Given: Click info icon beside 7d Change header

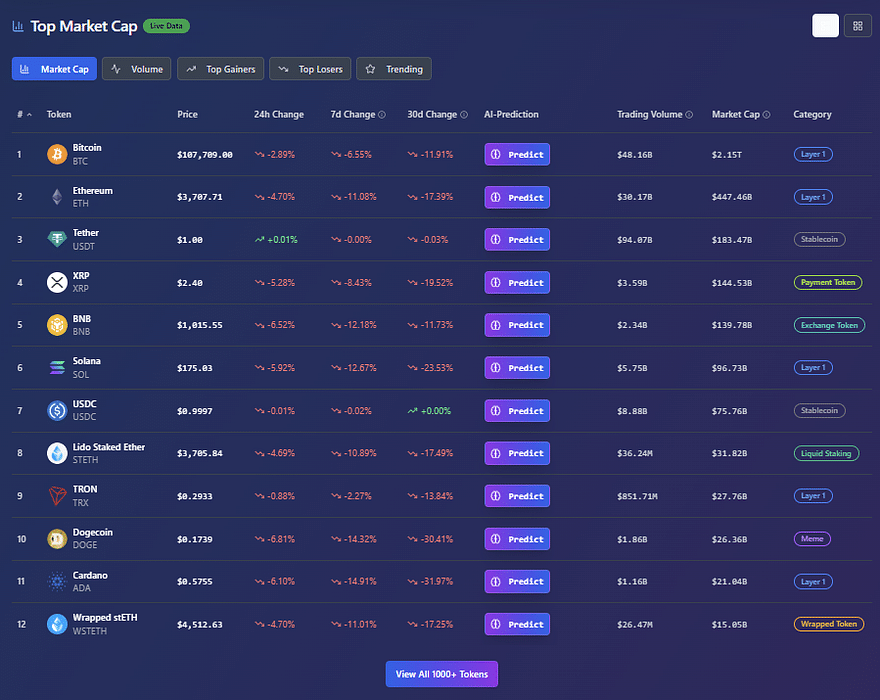Looking at the screenshot, I should 382,115.
